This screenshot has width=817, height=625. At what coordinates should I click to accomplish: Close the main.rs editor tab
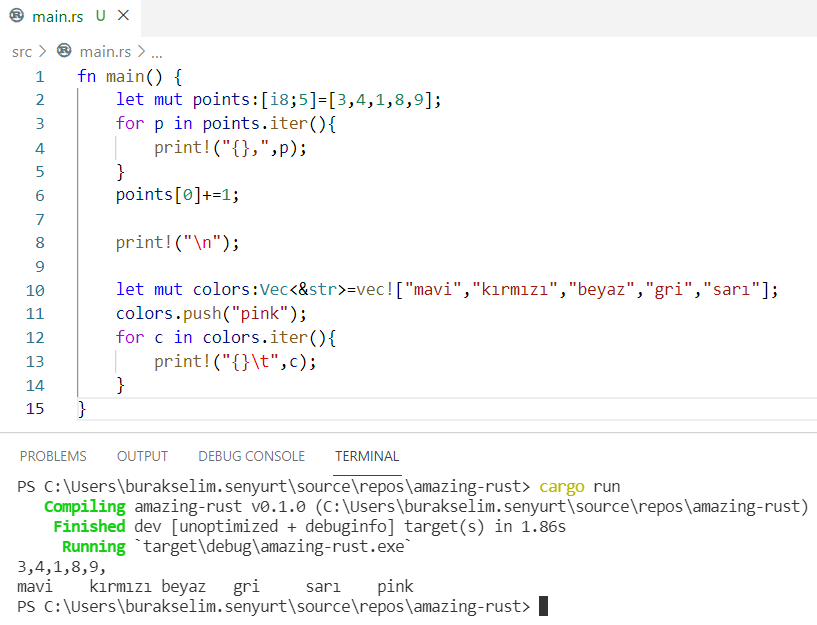[124, 16]
